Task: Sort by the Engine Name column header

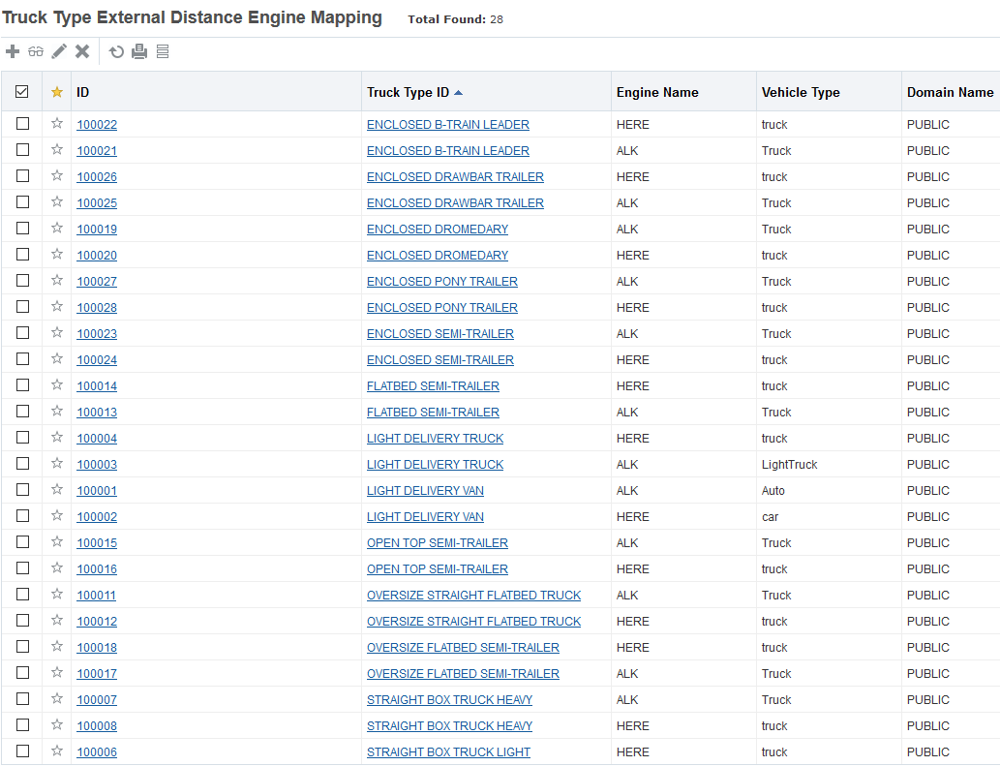Action: coord(657,92)
